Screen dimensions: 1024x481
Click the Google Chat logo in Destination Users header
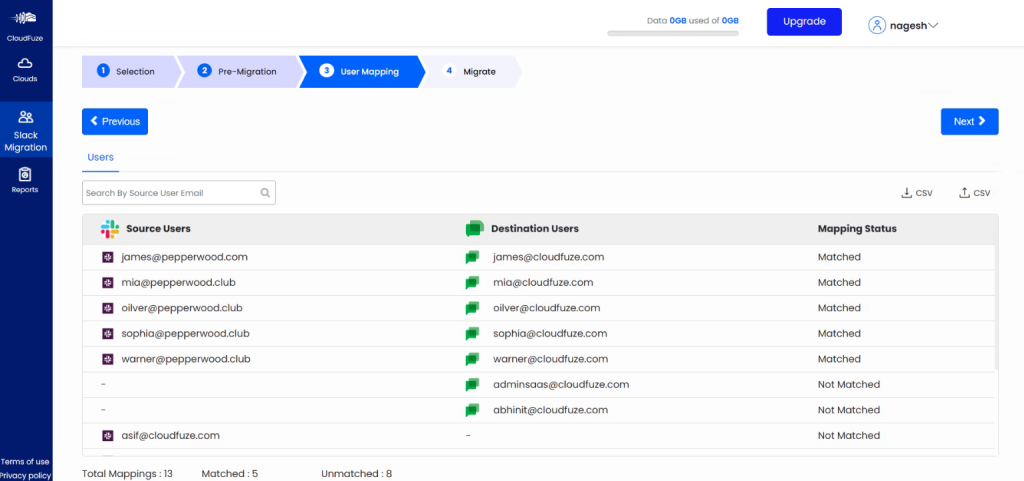[475, 228]
